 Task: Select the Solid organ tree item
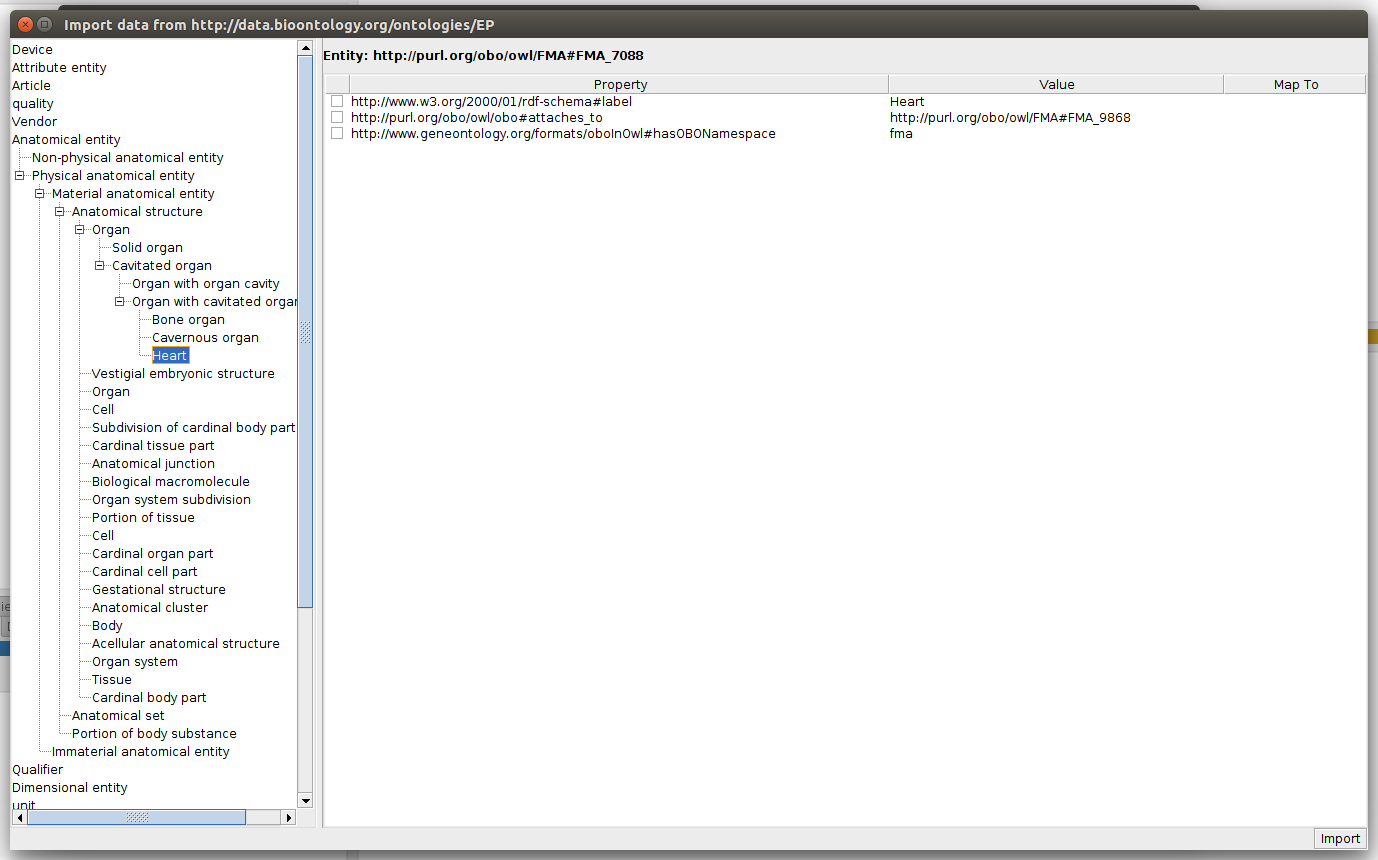coord(147,247)
